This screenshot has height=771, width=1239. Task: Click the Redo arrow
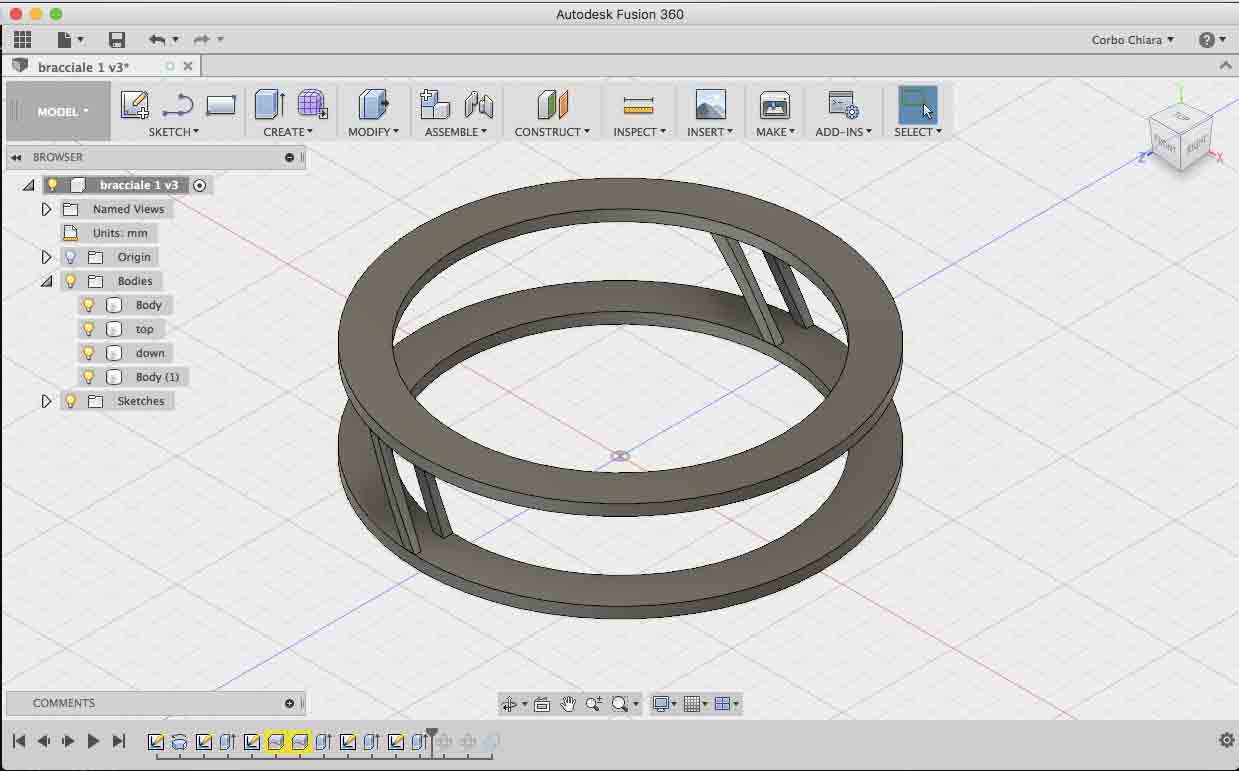tap(202, 40)
